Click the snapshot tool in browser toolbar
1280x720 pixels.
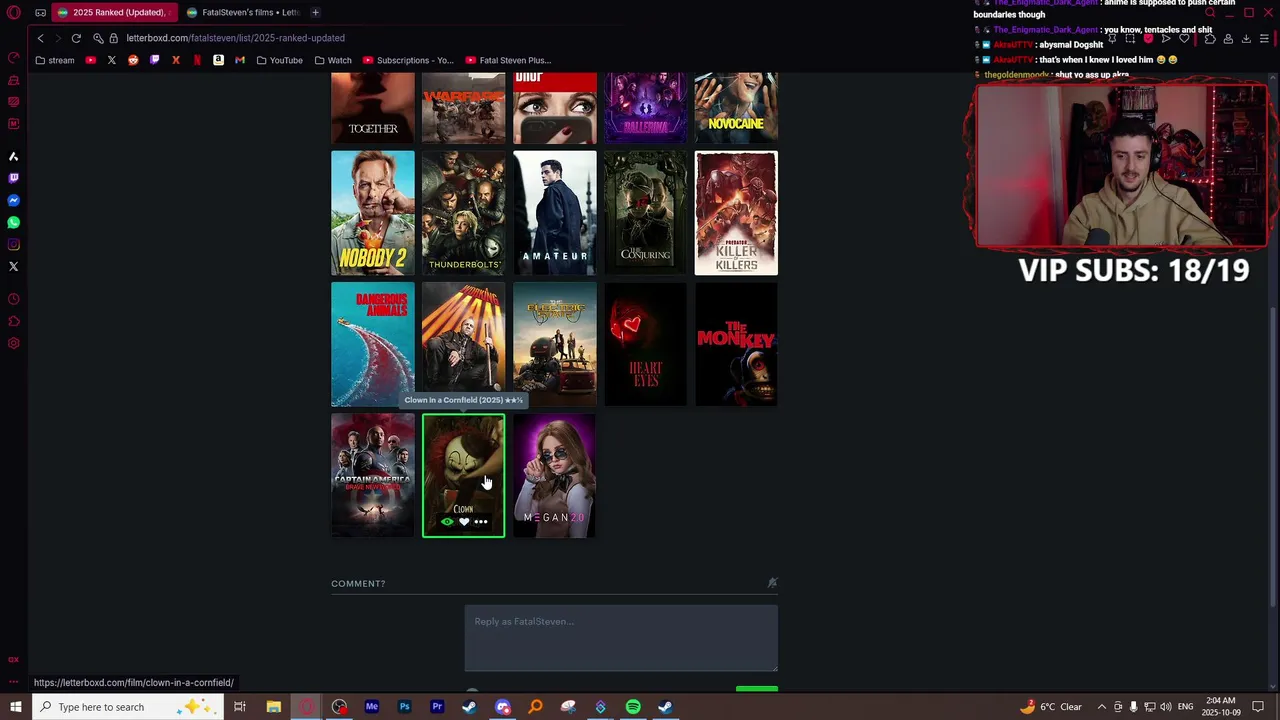pos(1131,39)
